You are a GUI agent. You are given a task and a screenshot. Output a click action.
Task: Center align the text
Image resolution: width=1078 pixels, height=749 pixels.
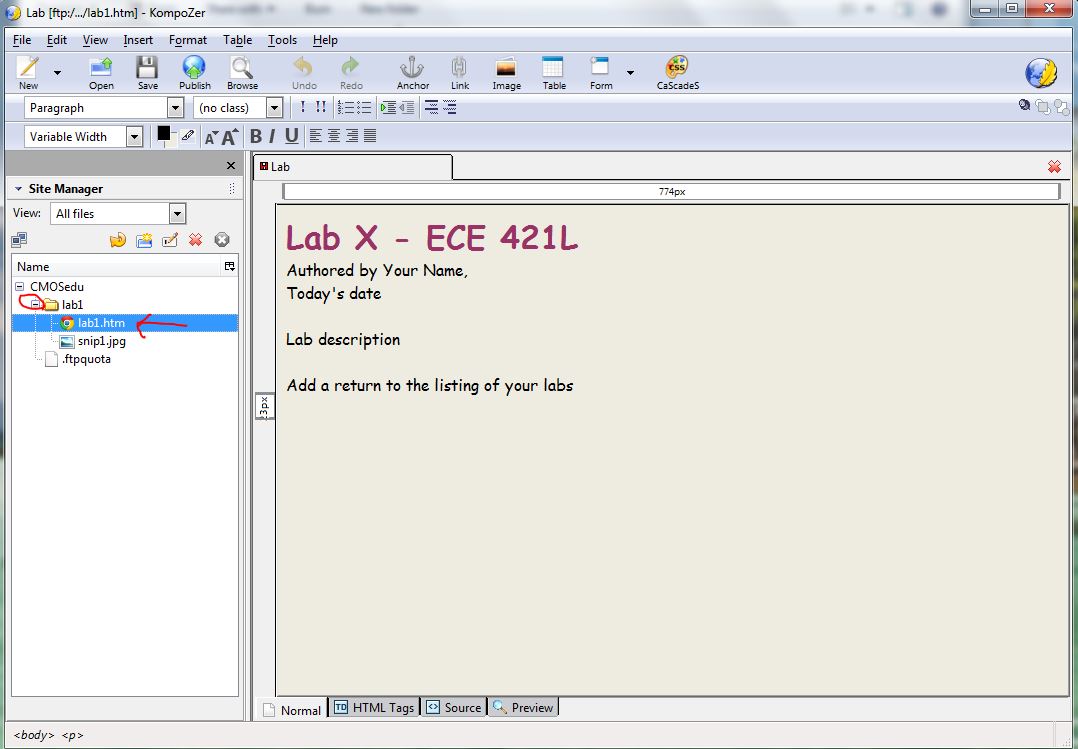[333, 136]
